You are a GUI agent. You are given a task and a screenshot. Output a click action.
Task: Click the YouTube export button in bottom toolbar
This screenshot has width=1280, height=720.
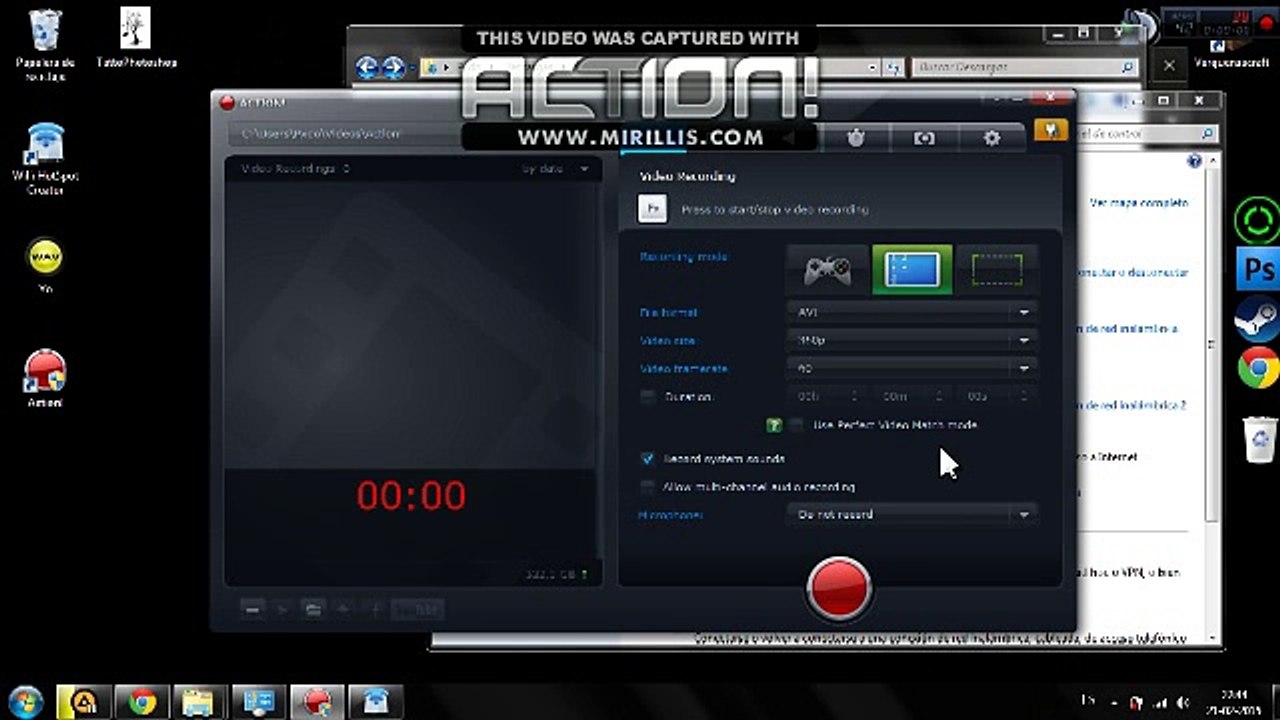click(418, 608)
